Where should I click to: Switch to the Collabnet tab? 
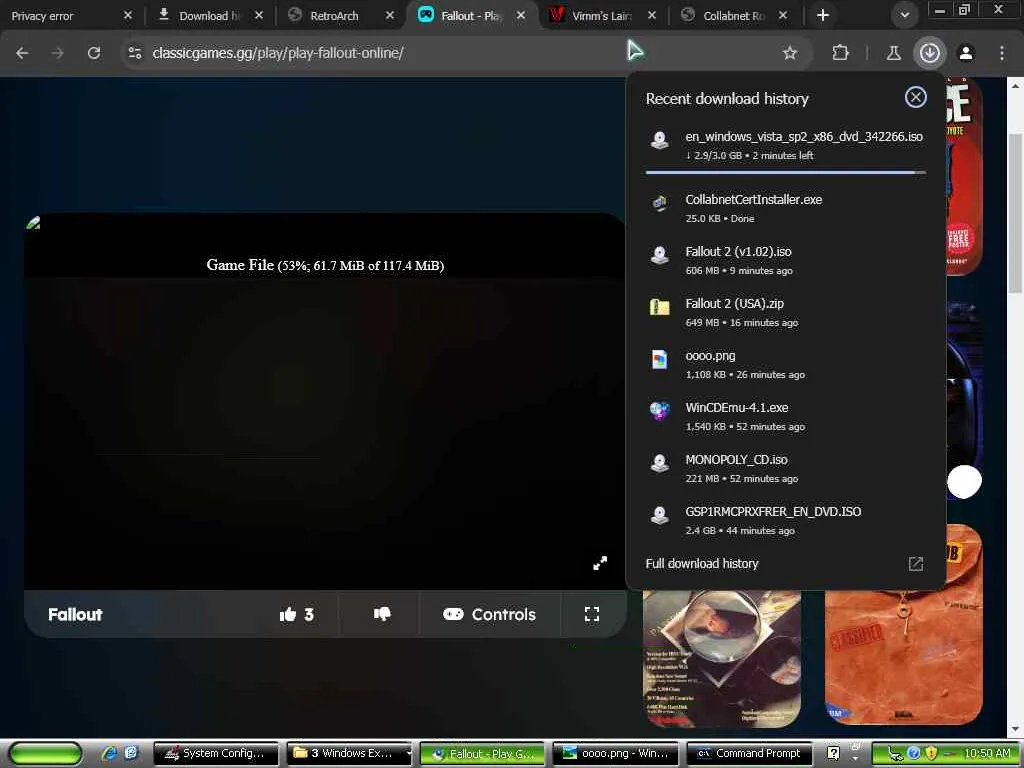(733, 16)
